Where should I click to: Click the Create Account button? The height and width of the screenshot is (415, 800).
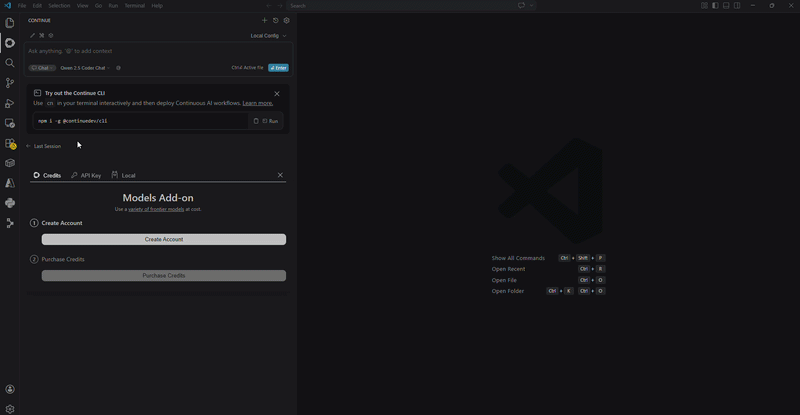164,239
